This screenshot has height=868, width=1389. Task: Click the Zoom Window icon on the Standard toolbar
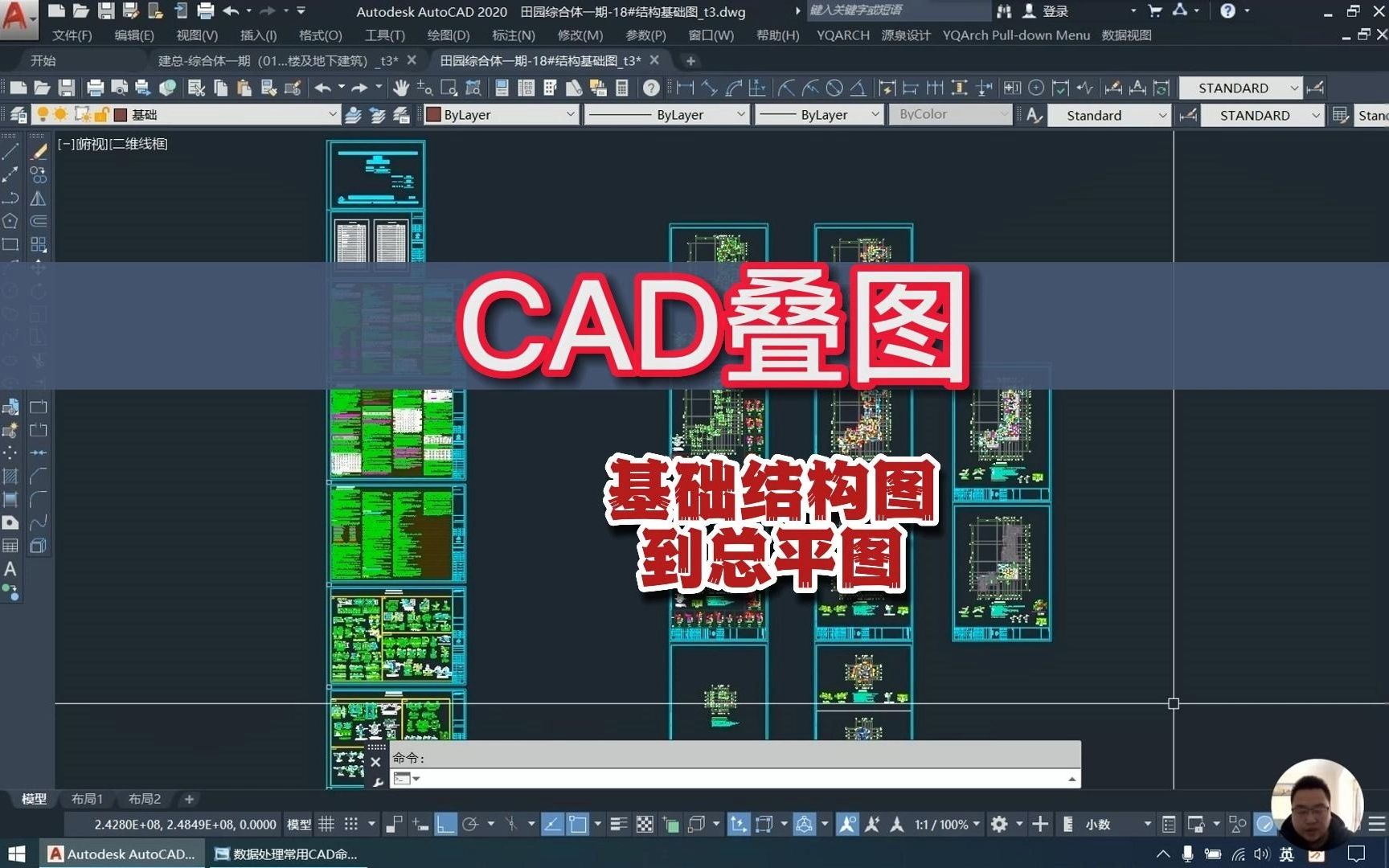pyautogui.click(x=448, y=88)
